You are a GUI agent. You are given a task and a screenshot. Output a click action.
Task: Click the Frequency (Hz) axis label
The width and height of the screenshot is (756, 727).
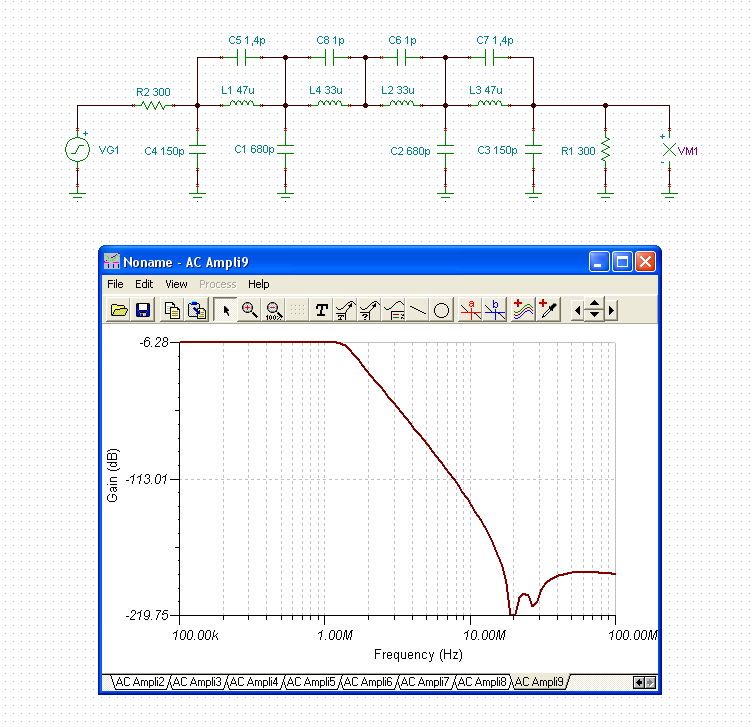pyautogui.click(x=418, y=655)
